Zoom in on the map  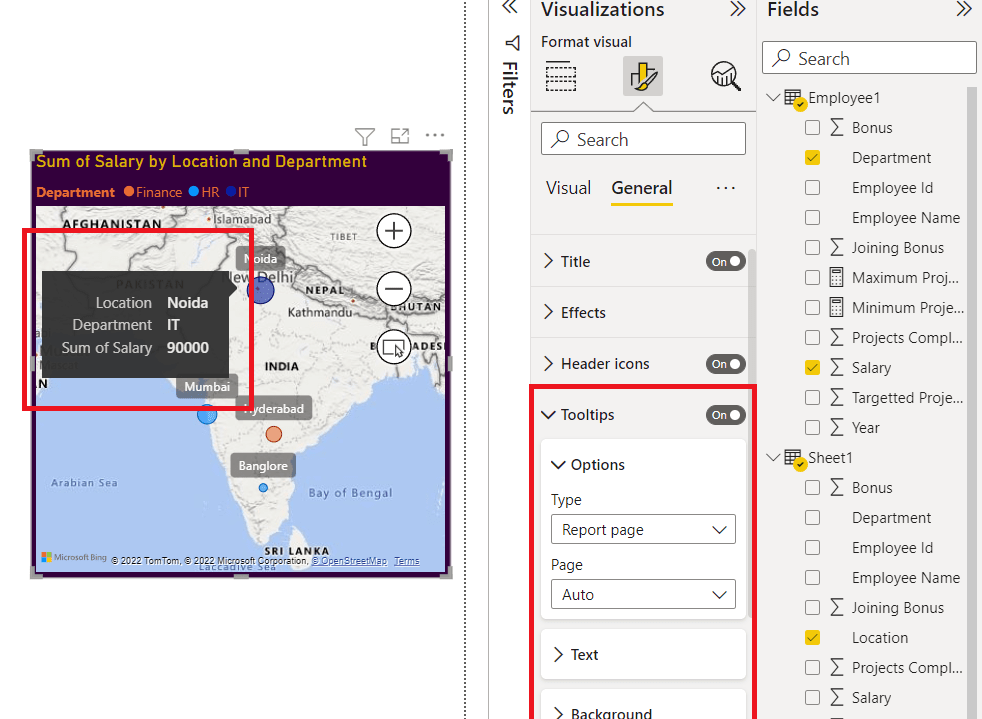click(394, 231)
